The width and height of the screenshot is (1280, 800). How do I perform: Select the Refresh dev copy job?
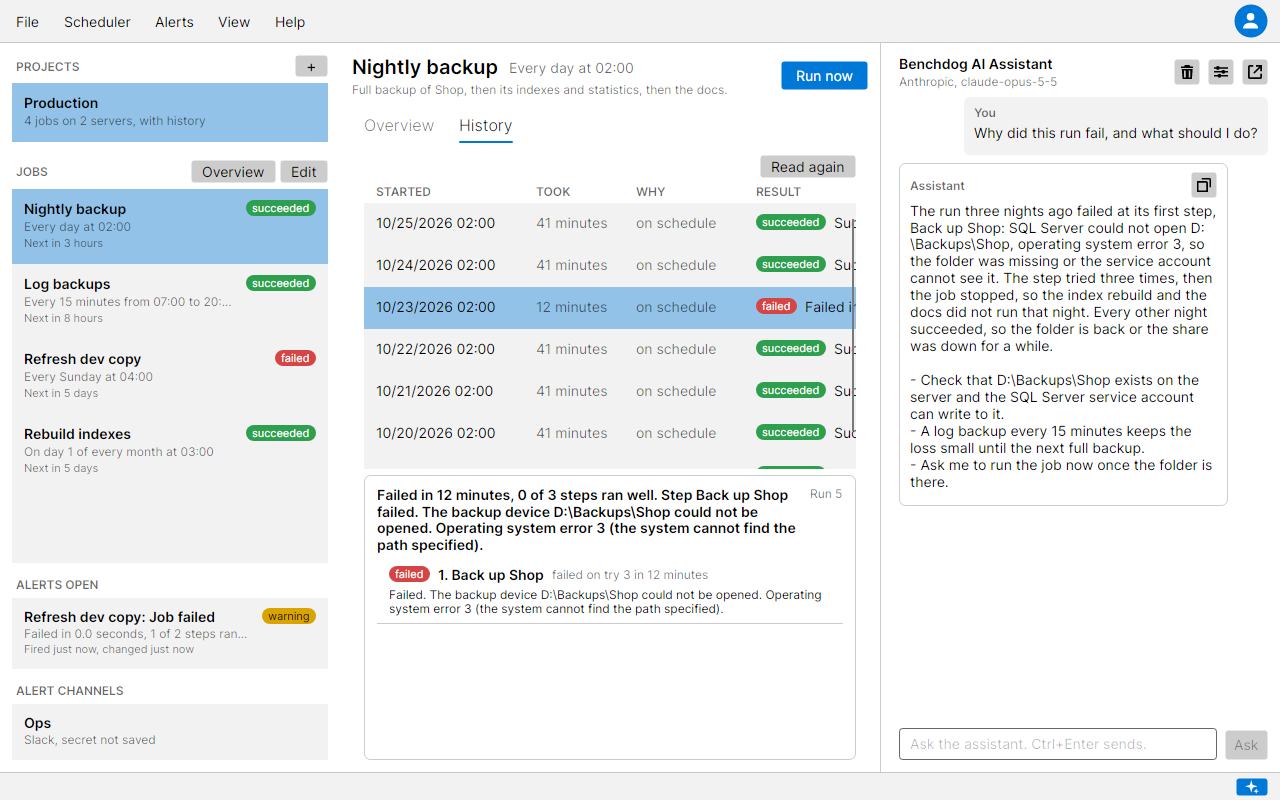[170, 376]
